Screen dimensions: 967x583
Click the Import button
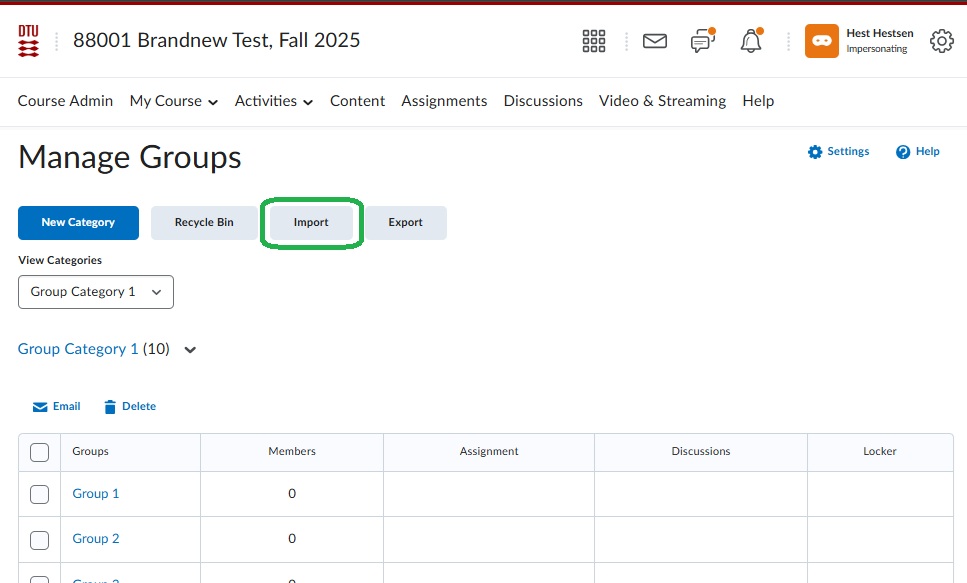point(311,223)
